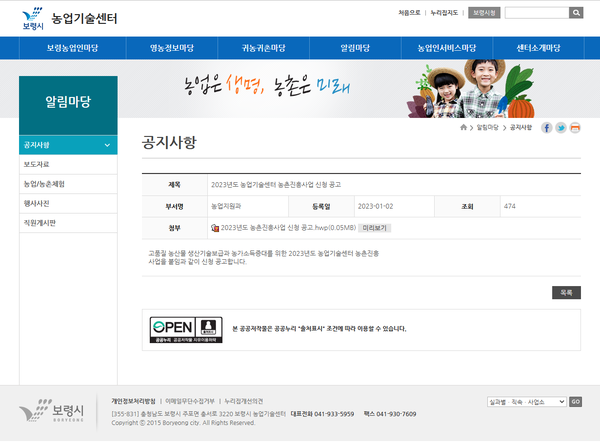600x443 pixels.
Task: Click the 처음으로 top link
Action: [x=409, y=13]
